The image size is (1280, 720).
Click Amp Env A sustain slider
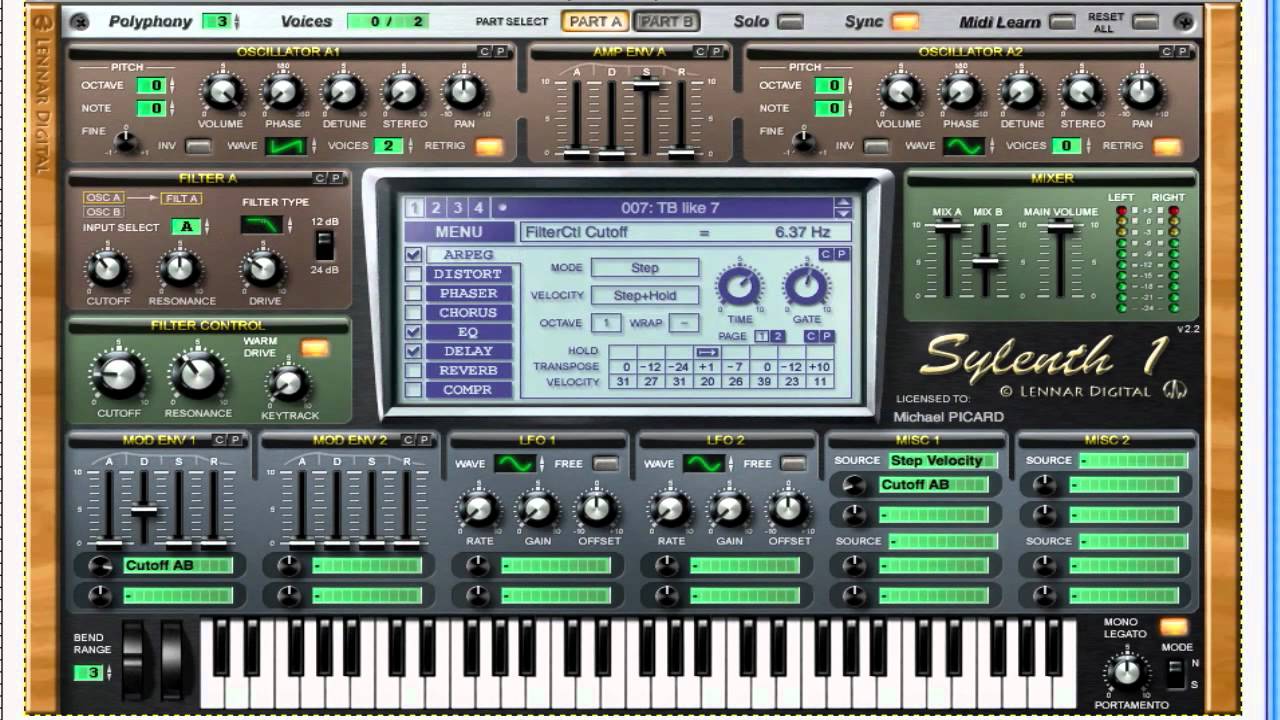pyautogui.click(x=647, y=85)
